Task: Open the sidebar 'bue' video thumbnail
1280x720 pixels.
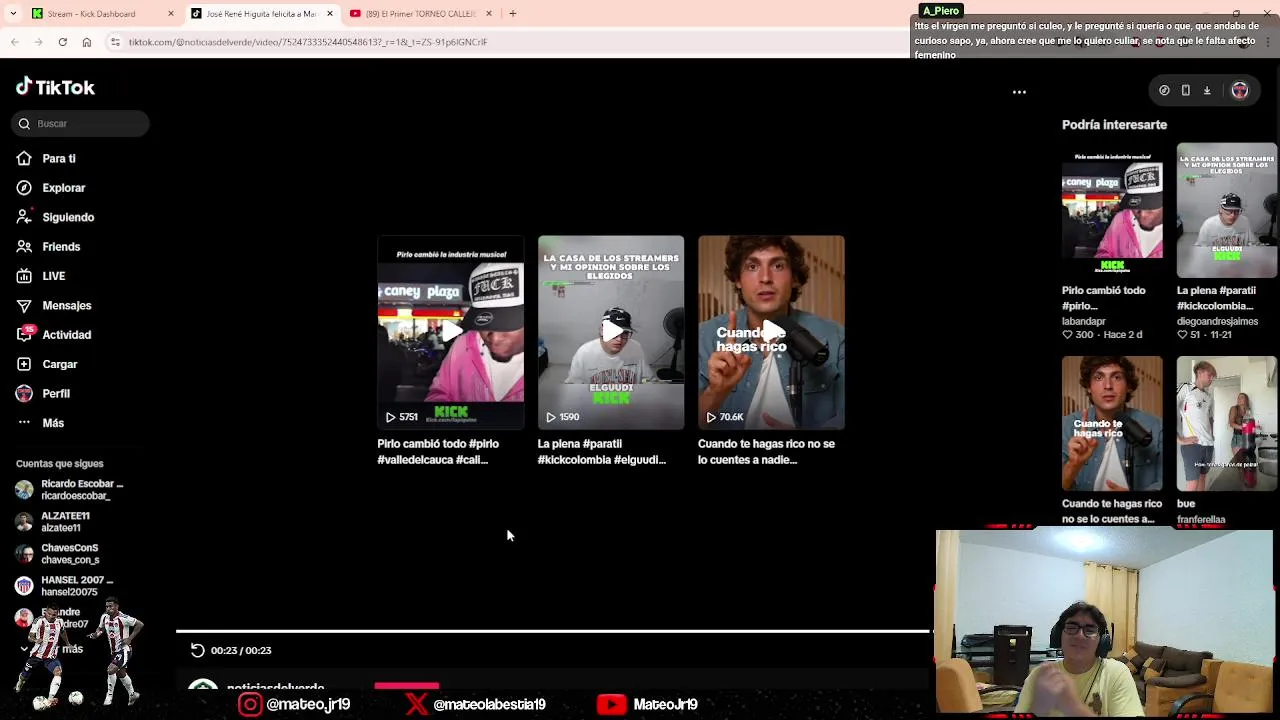Action: click(1227, 423)
